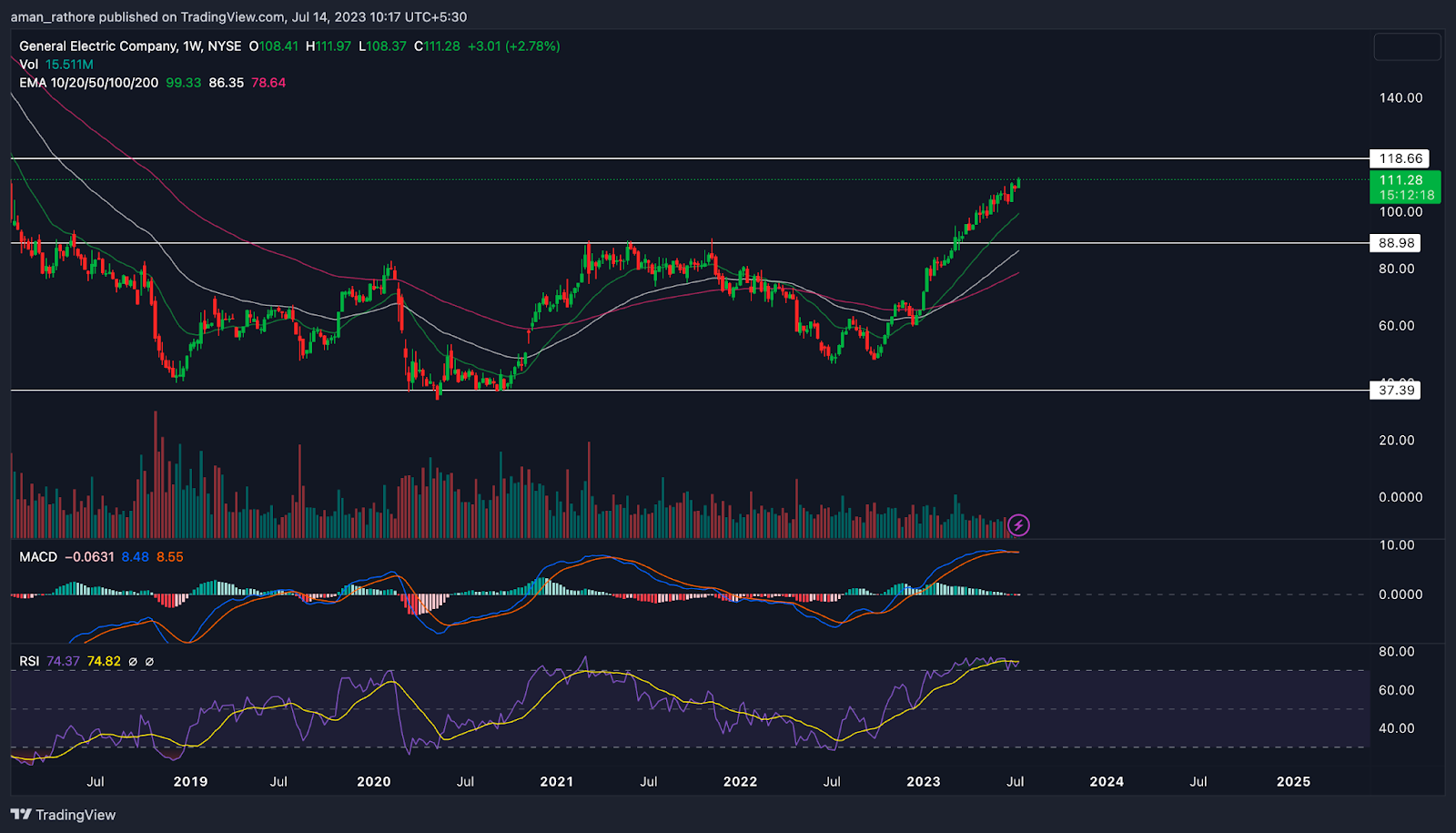Screen dimensions: 1456x833
Task: Click the TradingView logo at bottom left
Action: tap(64, 815)
